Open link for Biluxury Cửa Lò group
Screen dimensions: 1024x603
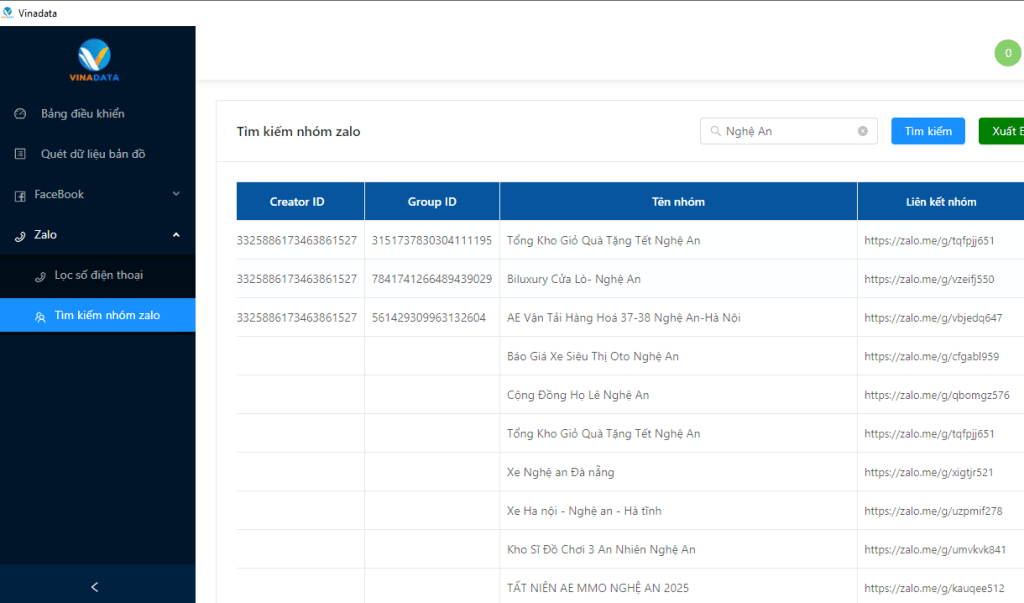(929, 279)
